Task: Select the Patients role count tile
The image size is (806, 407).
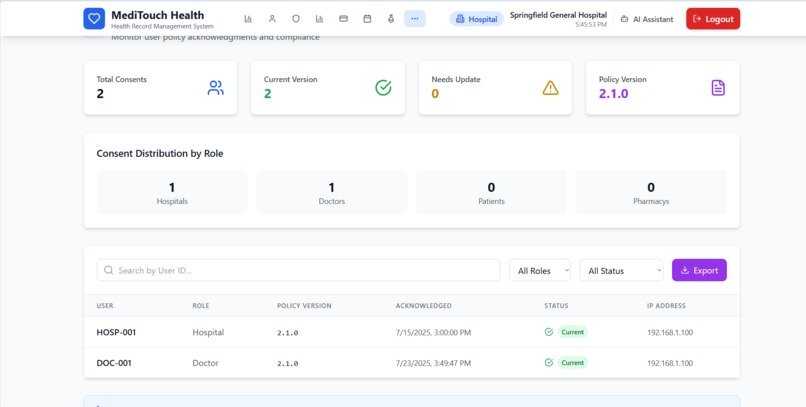Action: pyautogui.click(x=491, y=192)
